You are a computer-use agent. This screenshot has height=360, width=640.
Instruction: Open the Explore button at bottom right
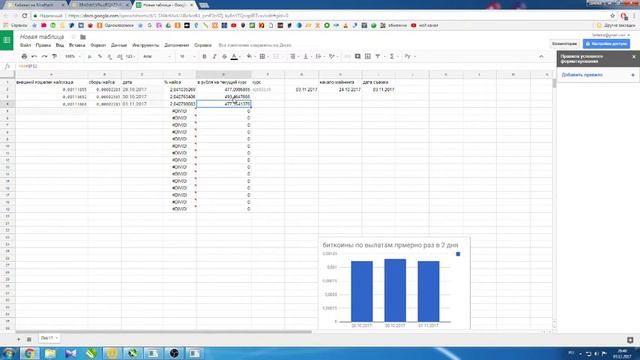tap(630, 340)
